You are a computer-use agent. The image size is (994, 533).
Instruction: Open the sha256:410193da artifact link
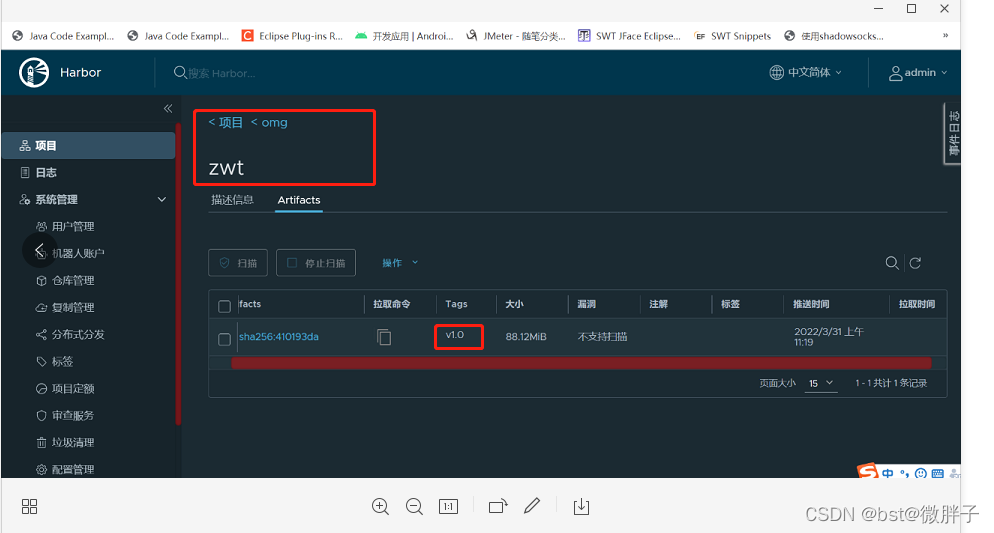pos(279,337)
